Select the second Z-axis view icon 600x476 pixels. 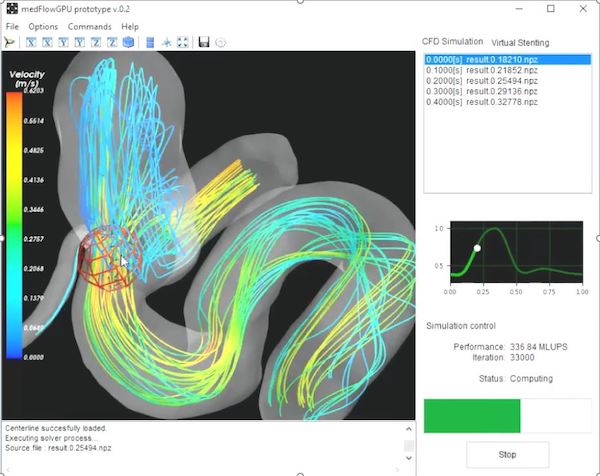point(112,42)
